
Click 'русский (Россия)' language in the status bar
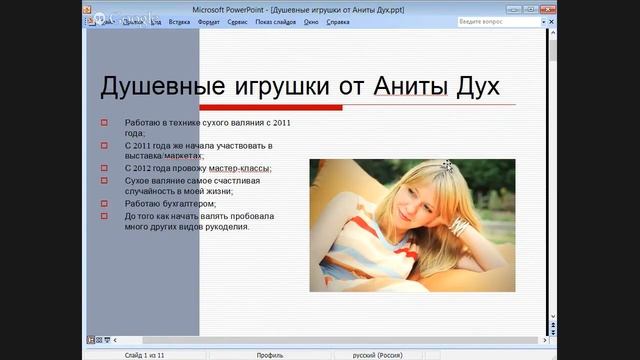tap(378, 356)
